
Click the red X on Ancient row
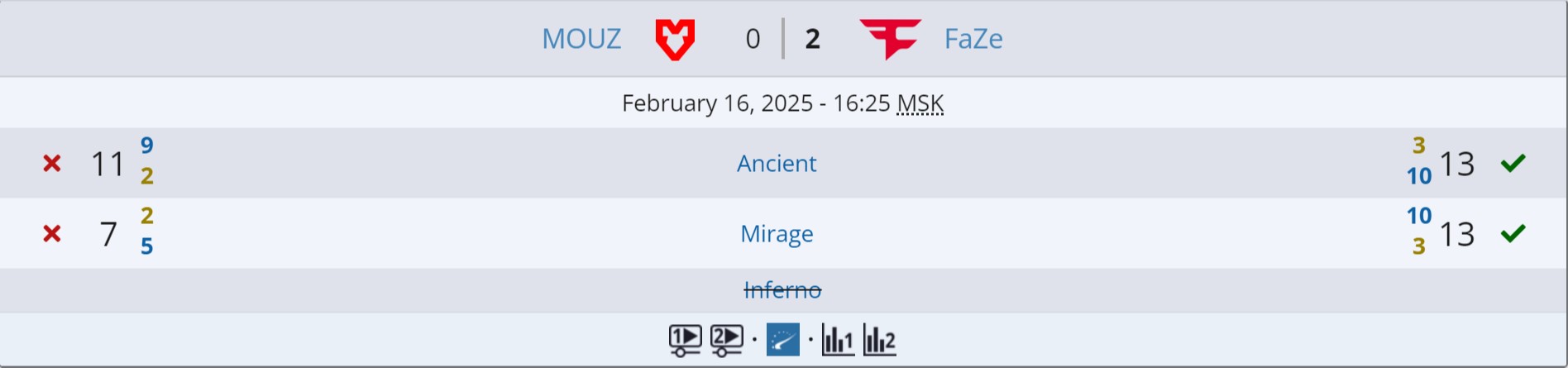pyautogui.click(x=52, y=164)
